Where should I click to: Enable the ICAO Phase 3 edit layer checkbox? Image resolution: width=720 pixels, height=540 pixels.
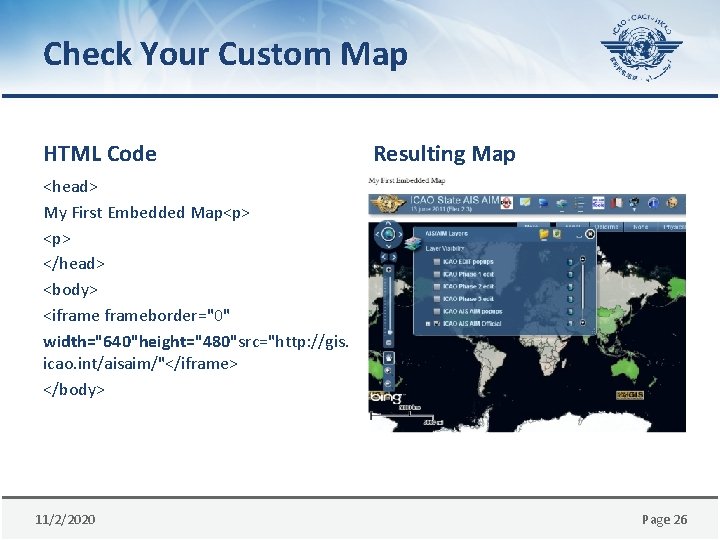tap(437, 299)
